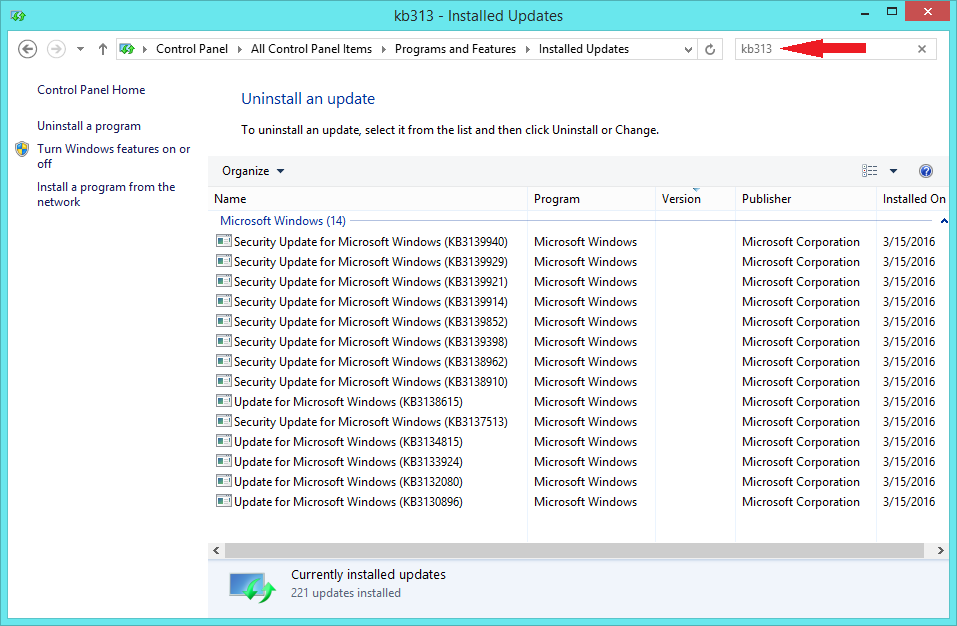Collapse the Microsoft Windows (14) group
Viewport: 957px width, 626px height.
943,221
